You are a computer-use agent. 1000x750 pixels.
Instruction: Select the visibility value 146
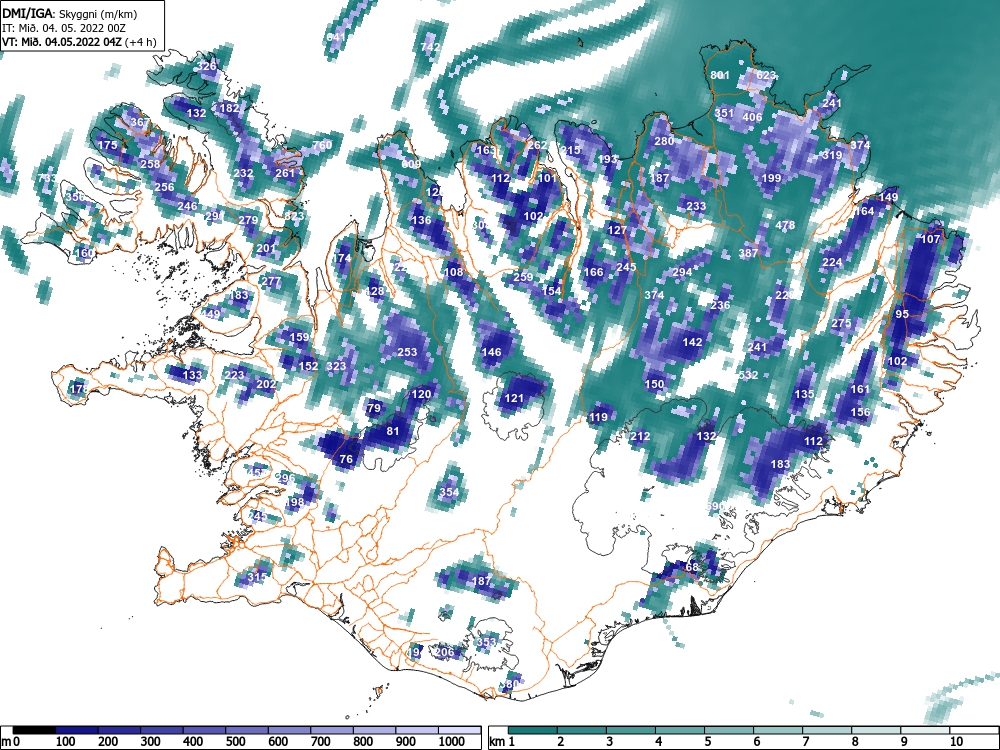click(491, 352)
